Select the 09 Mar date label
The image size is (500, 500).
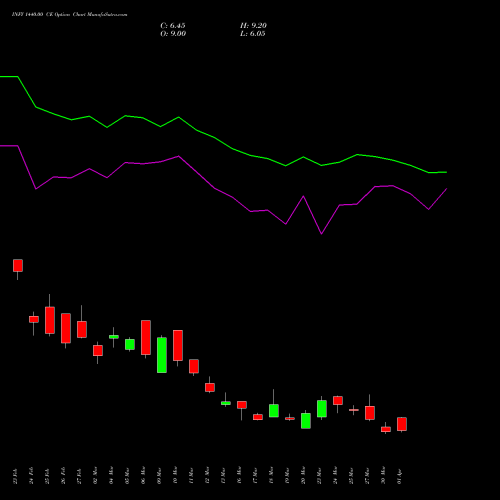(x=160, y=475)
